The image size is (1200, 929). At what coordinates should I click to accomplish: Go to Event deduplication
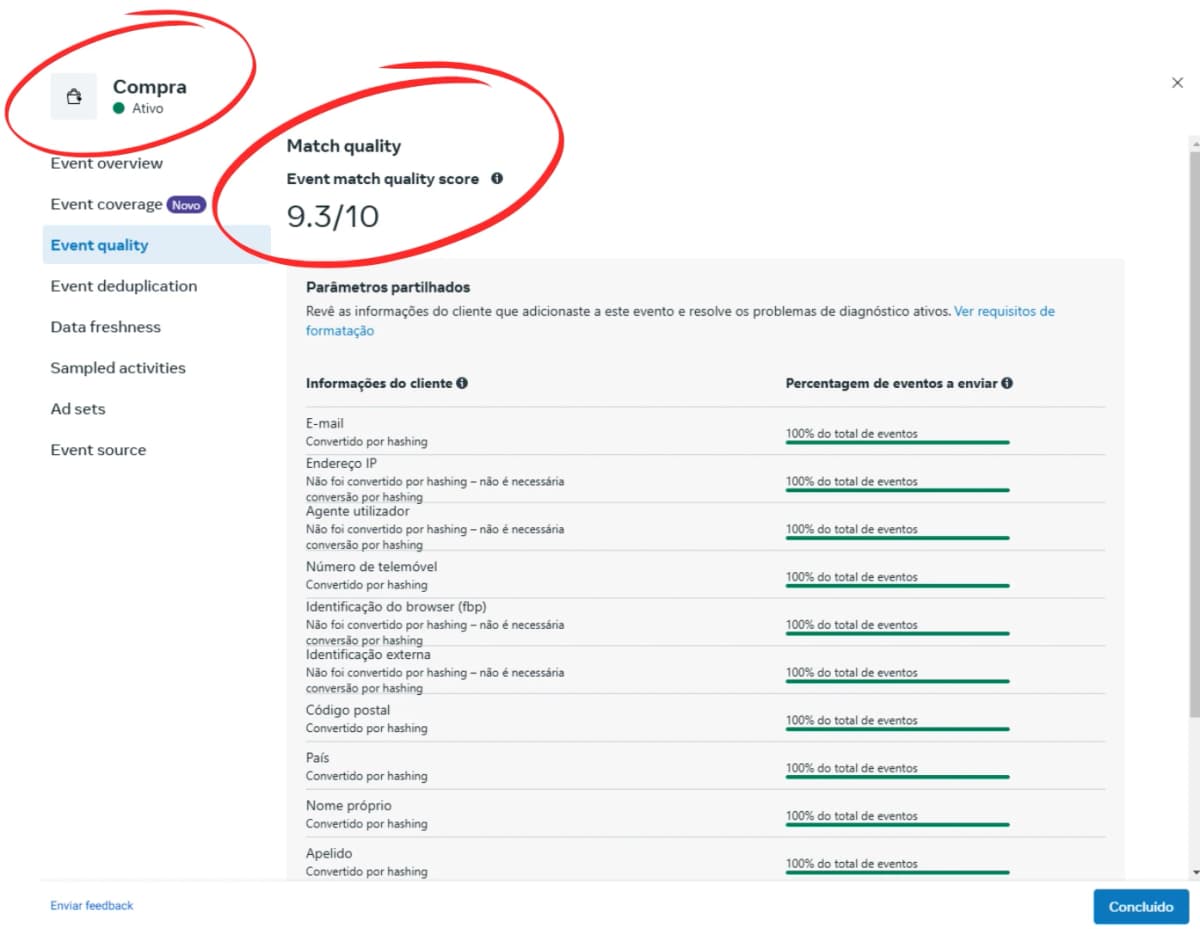pyautogui.click(x=123, y=286)
